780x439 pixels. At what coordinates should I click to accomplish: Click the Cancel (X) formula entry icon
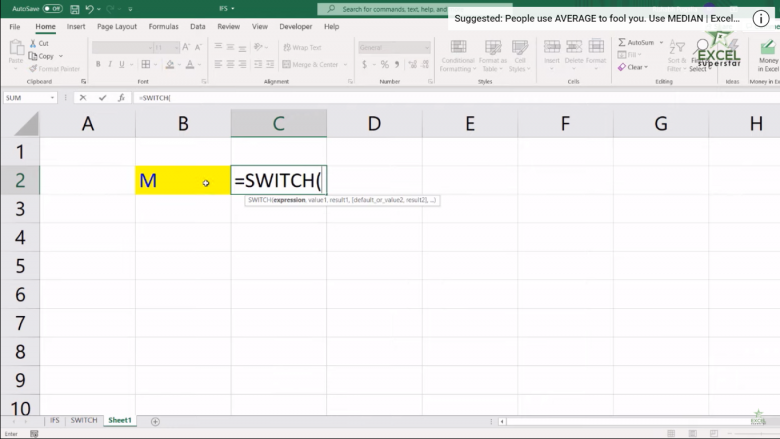[82, 98]
